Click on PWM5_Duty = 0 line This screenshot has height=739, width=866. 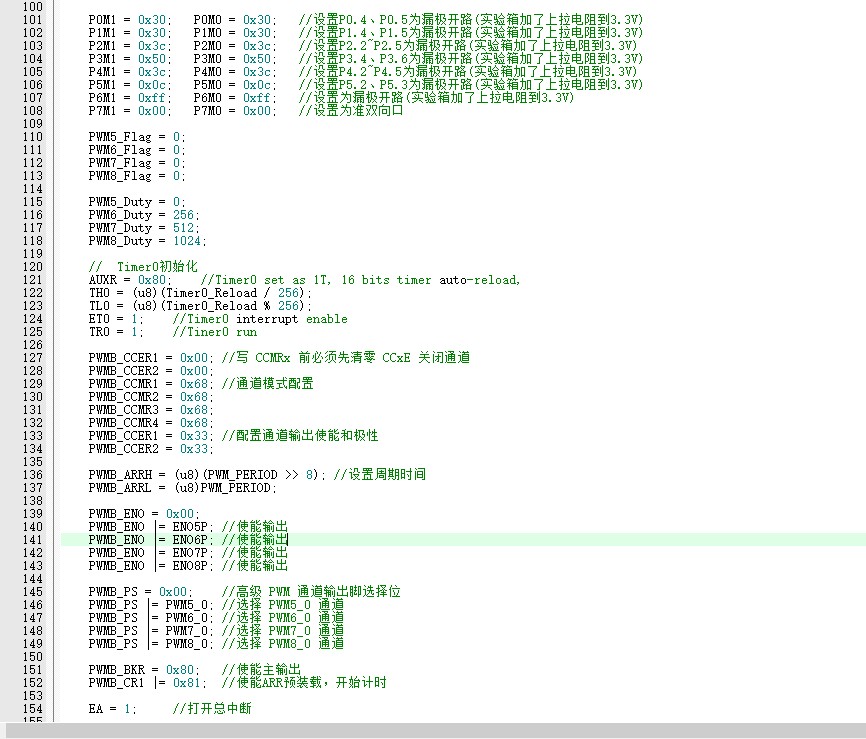tap(137, 202)
